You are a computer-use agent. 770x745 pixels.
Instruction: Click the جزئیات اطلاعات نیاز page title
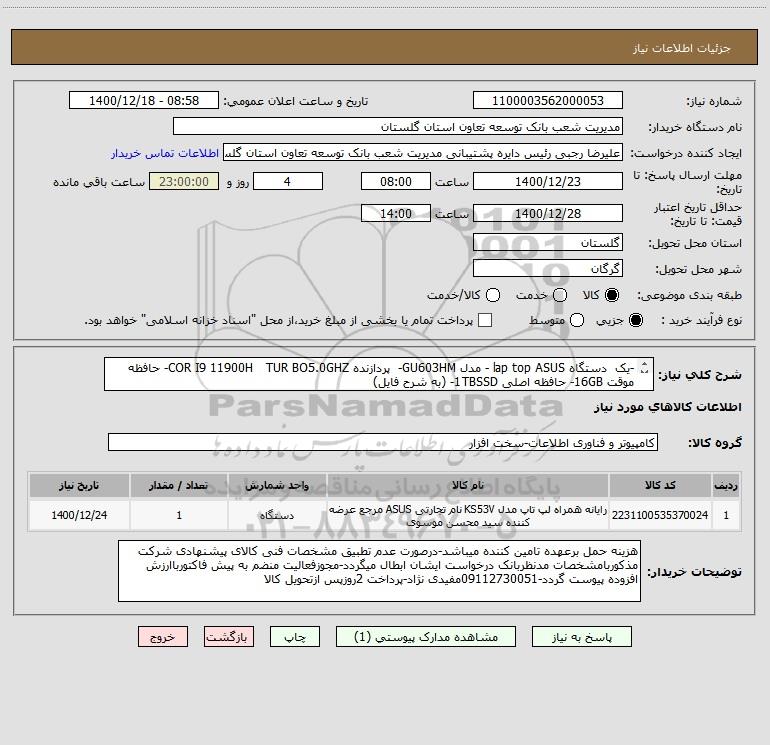tap(682, 48)
